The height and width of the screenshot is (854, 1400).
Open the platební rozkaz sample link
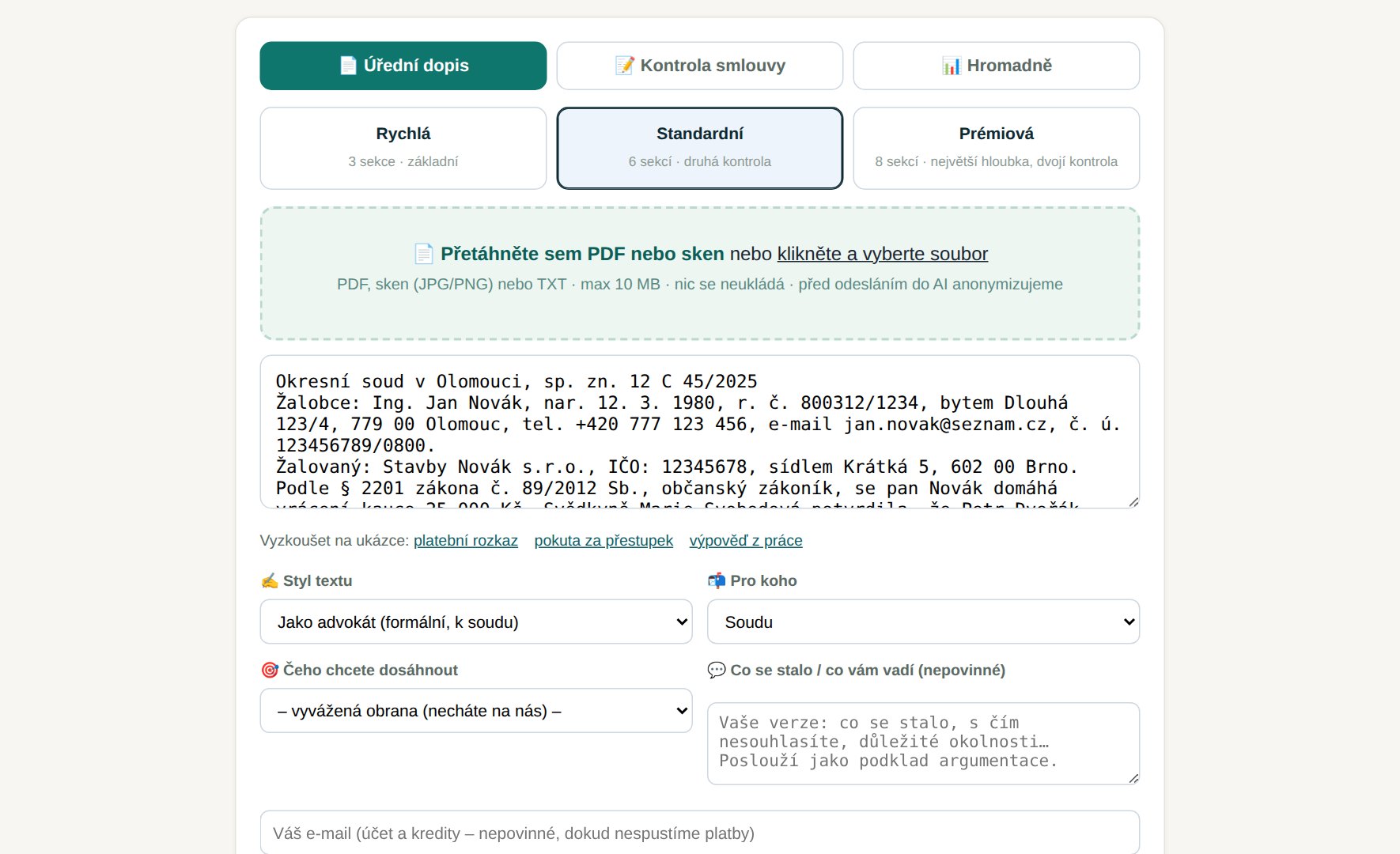[466, 541]
